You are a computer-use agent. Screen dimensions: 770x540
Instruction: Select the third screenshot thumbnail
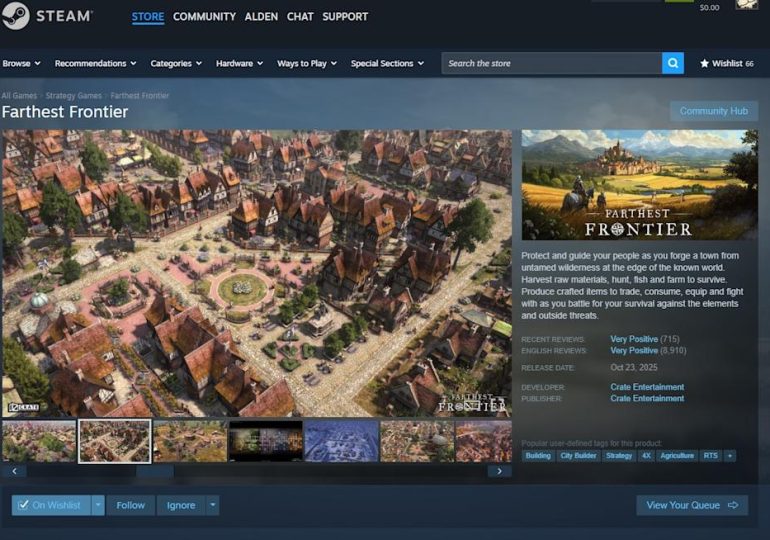[x=190, y=441]
